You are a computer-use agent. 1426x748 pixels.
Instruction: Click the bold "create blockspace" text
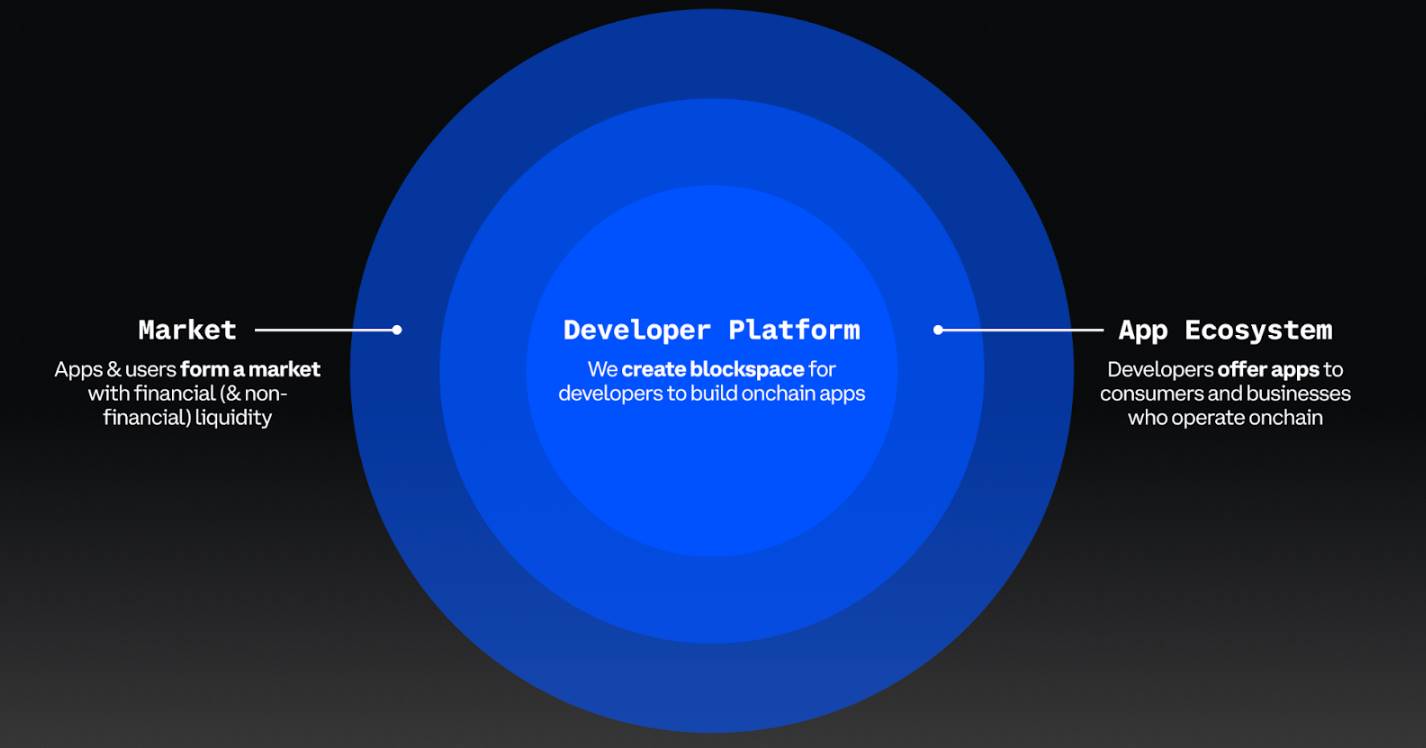tap(713, 370)
